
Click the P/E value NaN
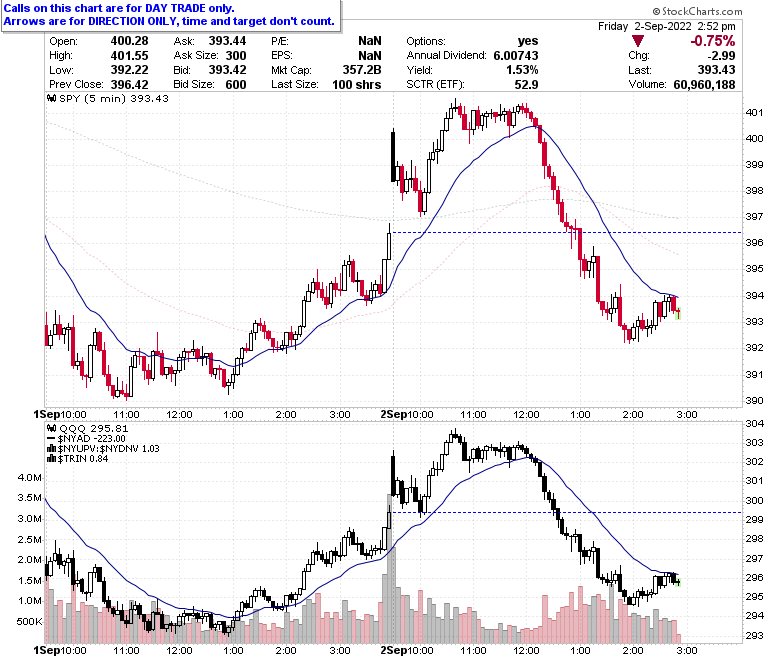[x=370, y=41]
